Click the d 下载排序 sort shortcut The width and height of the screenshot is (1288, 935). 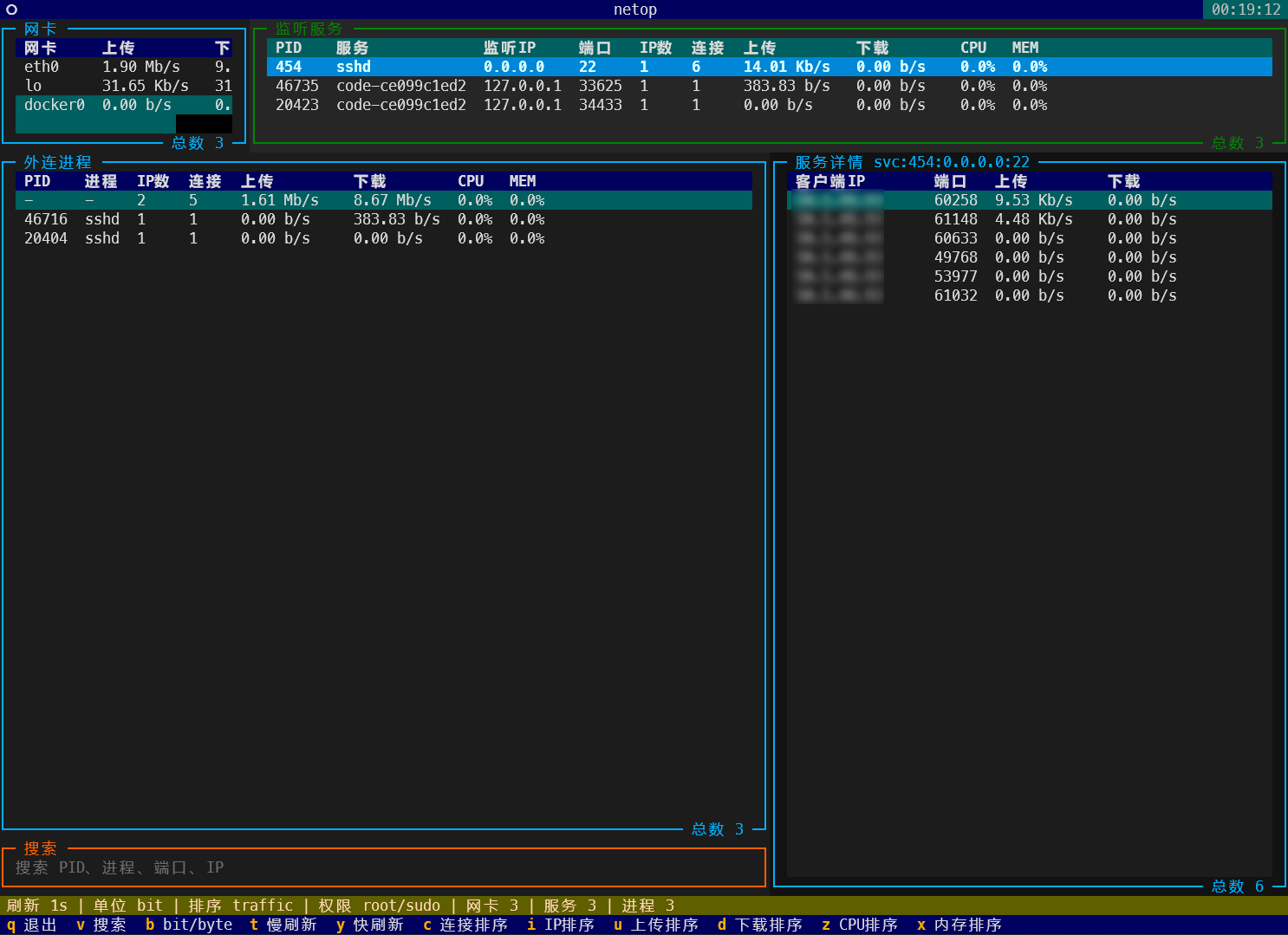click(760, 925)
